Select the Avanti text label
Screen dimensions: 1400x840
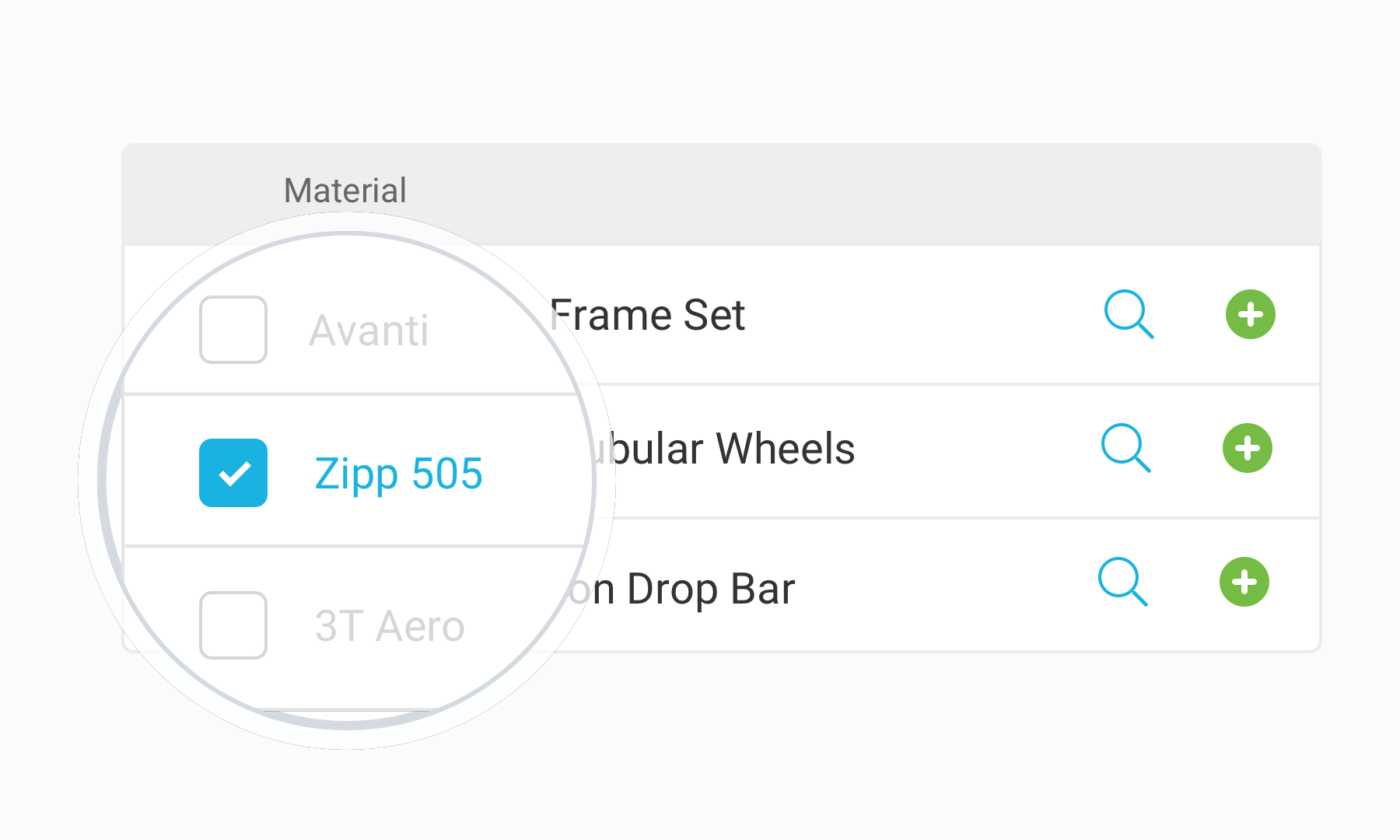[369, 331]
